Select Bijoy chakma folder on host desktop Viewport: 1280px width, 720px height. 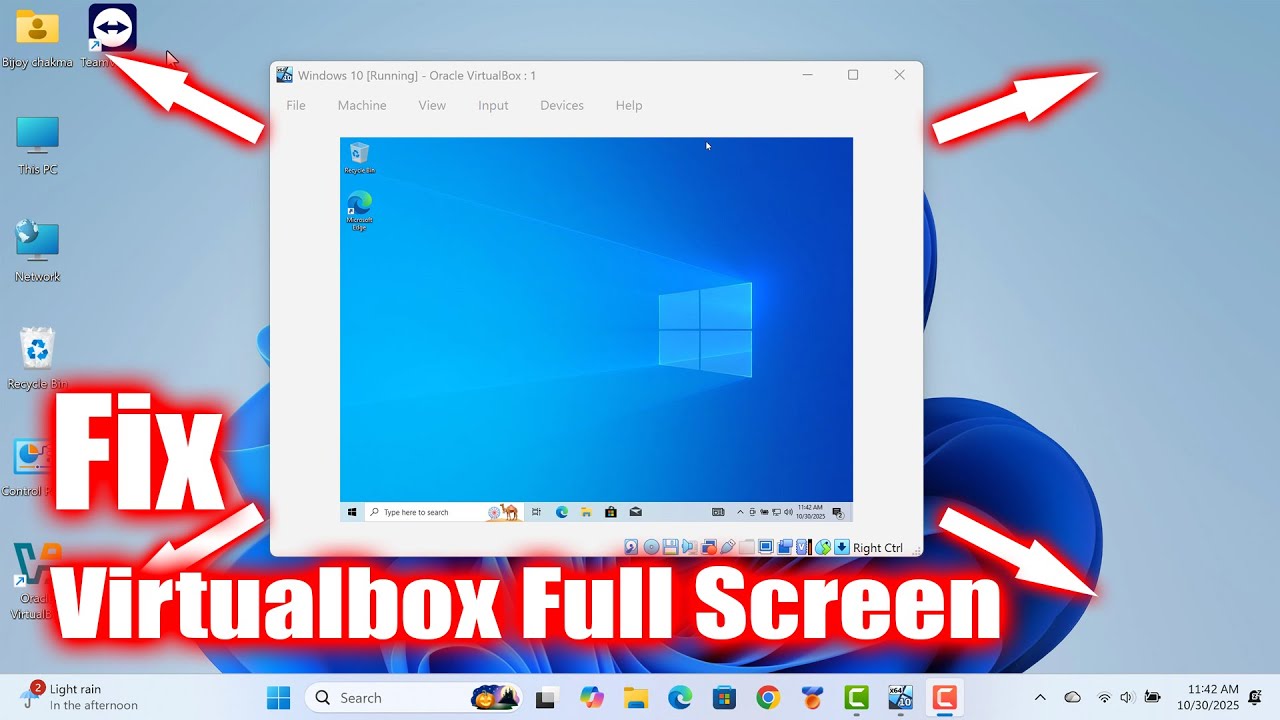[37, 38]
